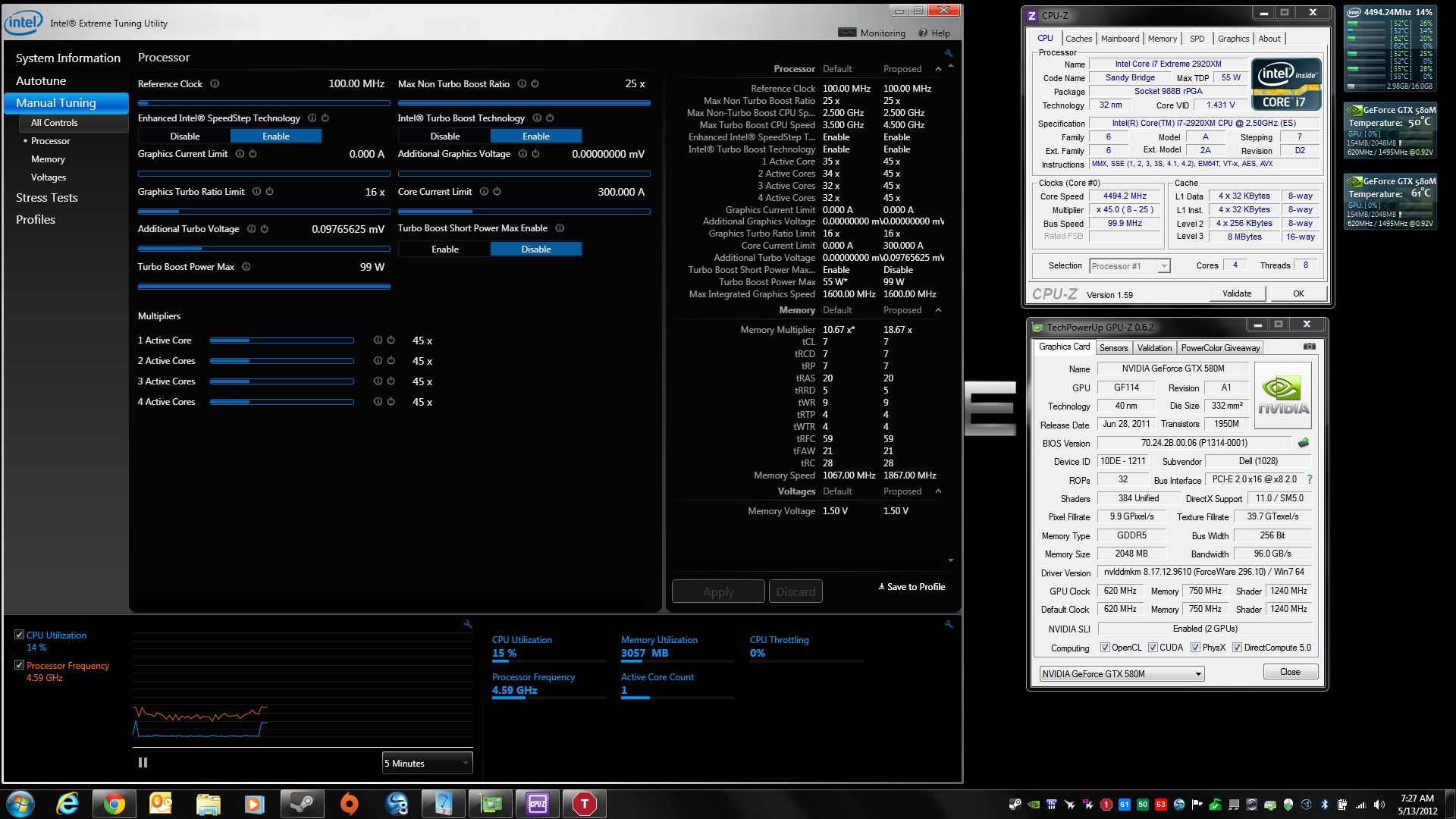Image resolution: width=1456 pixels, height=819 pixels.
Task: Pause the monitoring graph
Action: click(x=143, y=763)
